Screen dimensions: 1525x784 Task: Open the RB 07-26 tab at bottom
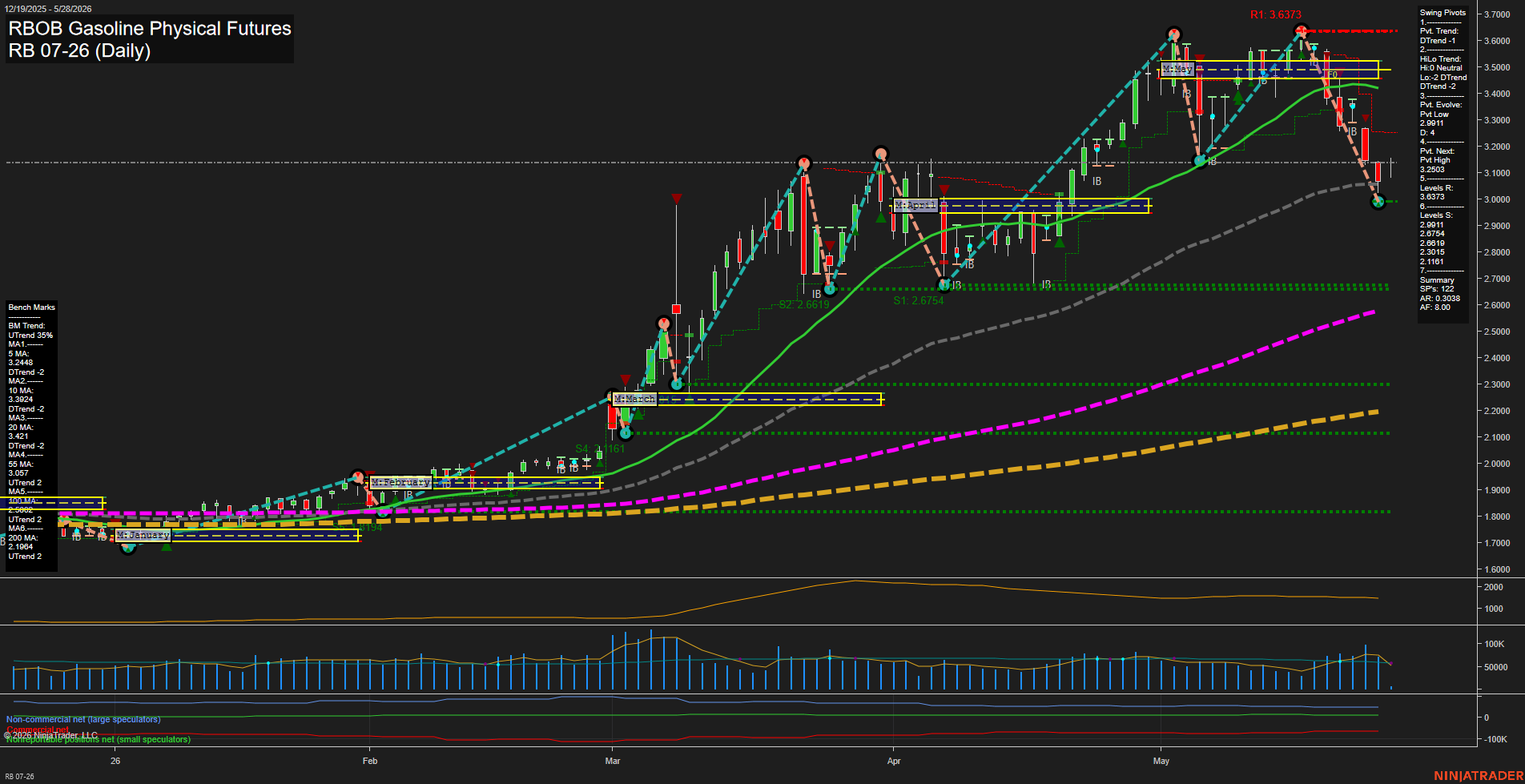coord(19,776)
